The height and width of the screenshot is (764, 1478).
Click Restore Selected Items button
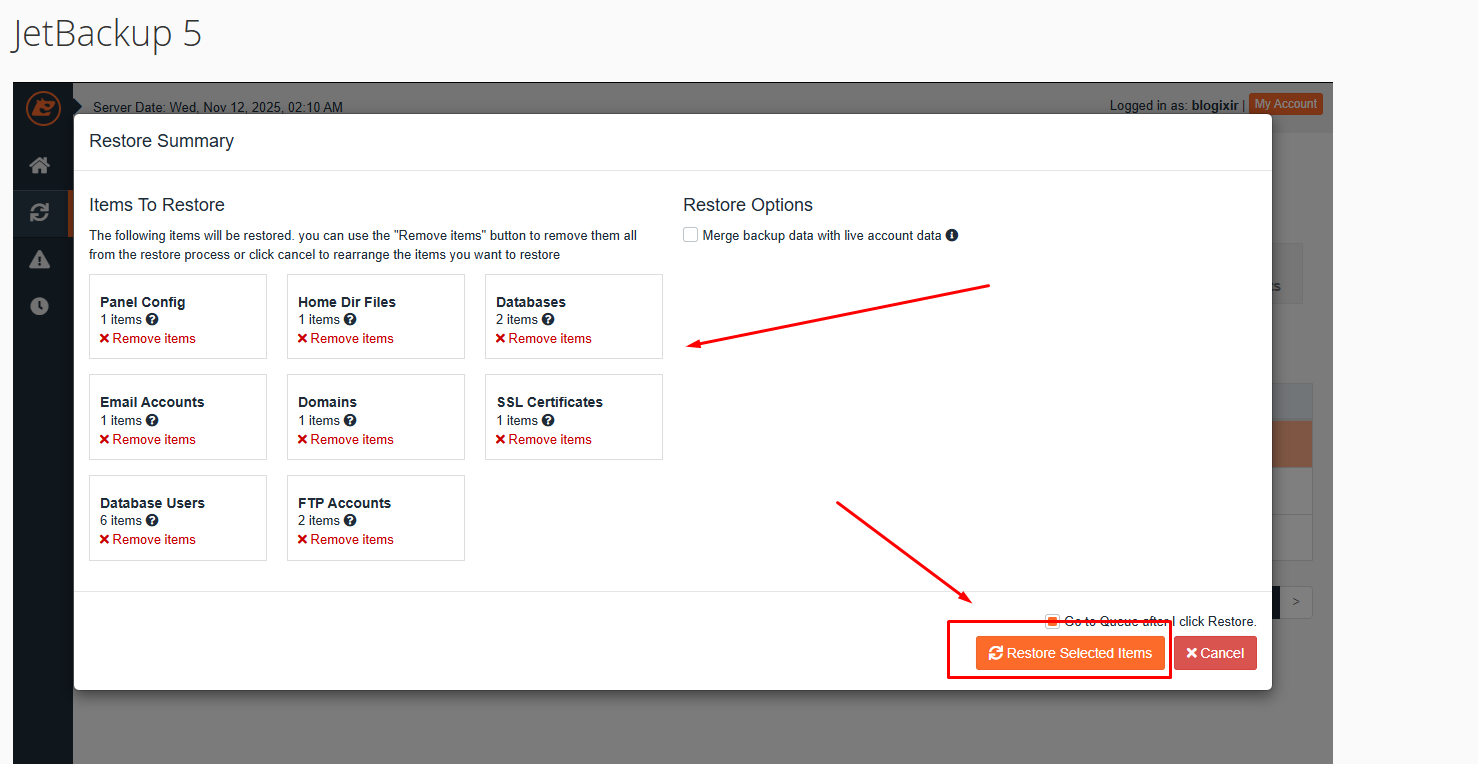[1070, 653]
